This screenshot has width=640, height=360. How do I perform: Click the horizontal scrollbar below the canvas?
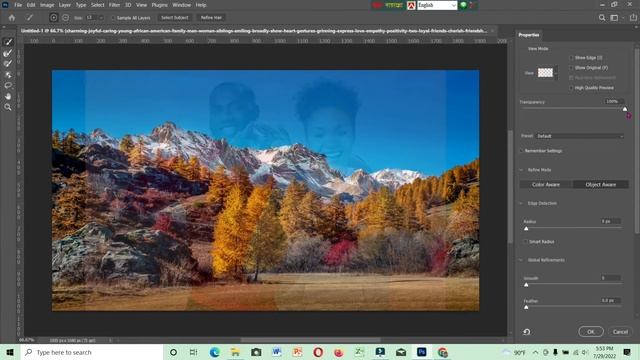[x=310, y=340]
